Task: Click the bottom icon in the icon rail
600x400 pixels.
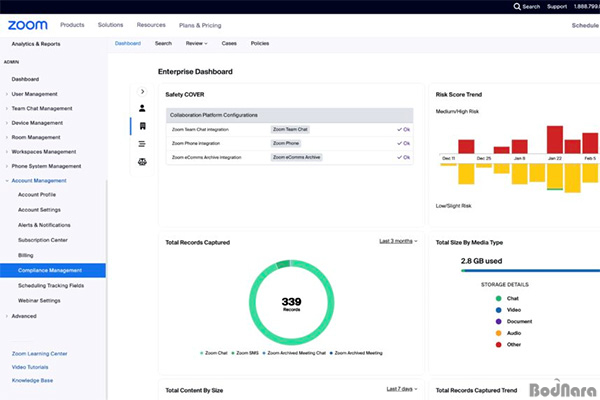Action: 142,162
